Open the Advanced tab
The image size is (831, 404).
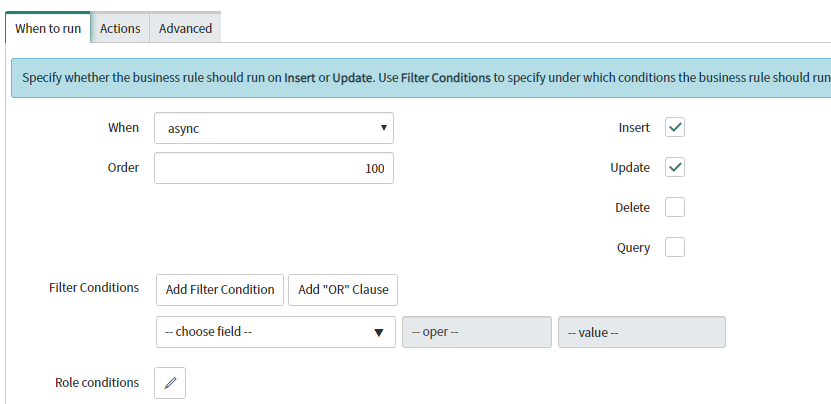tap(185, 29)
